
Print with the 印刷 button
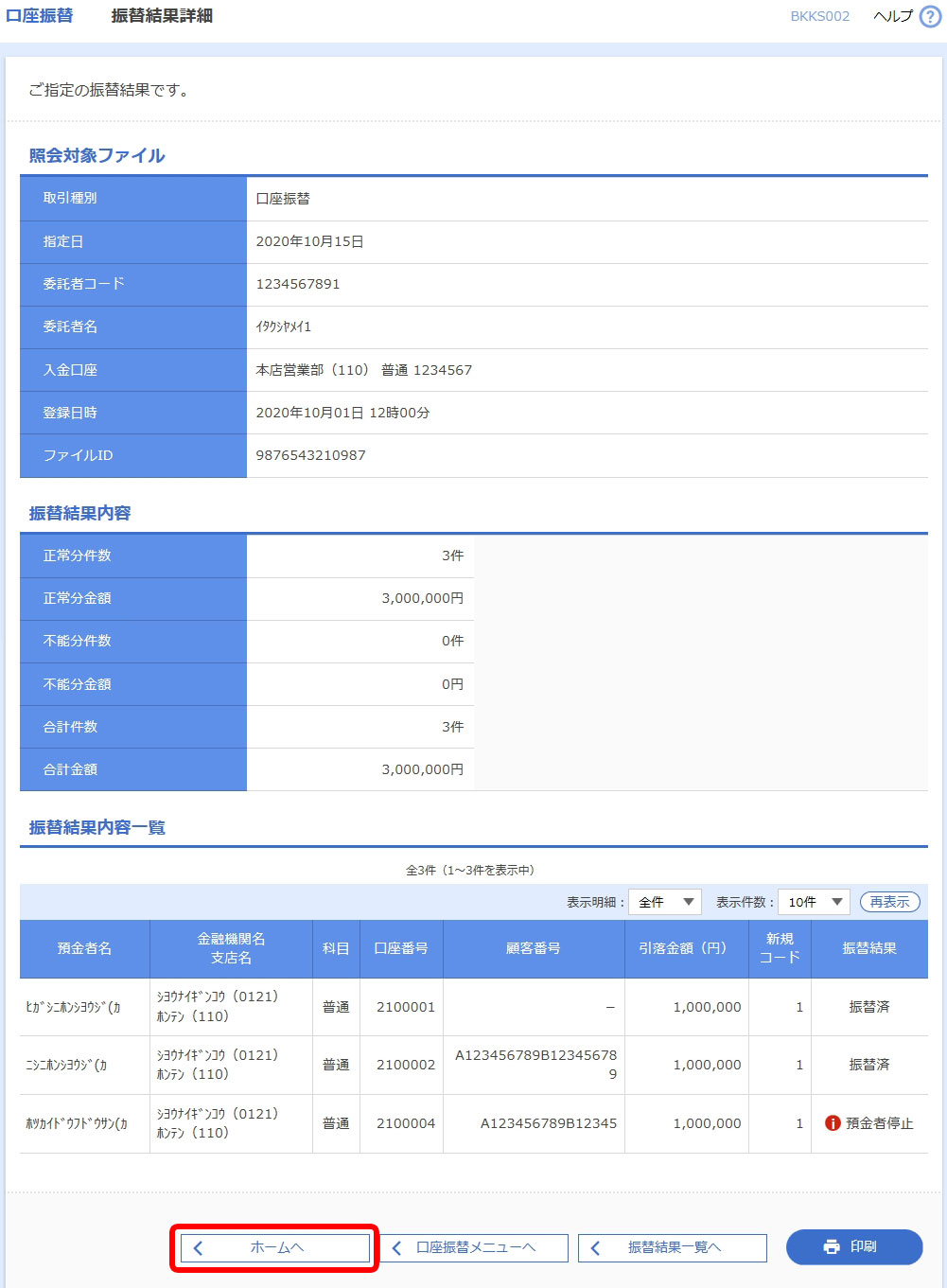(854, 1246)
